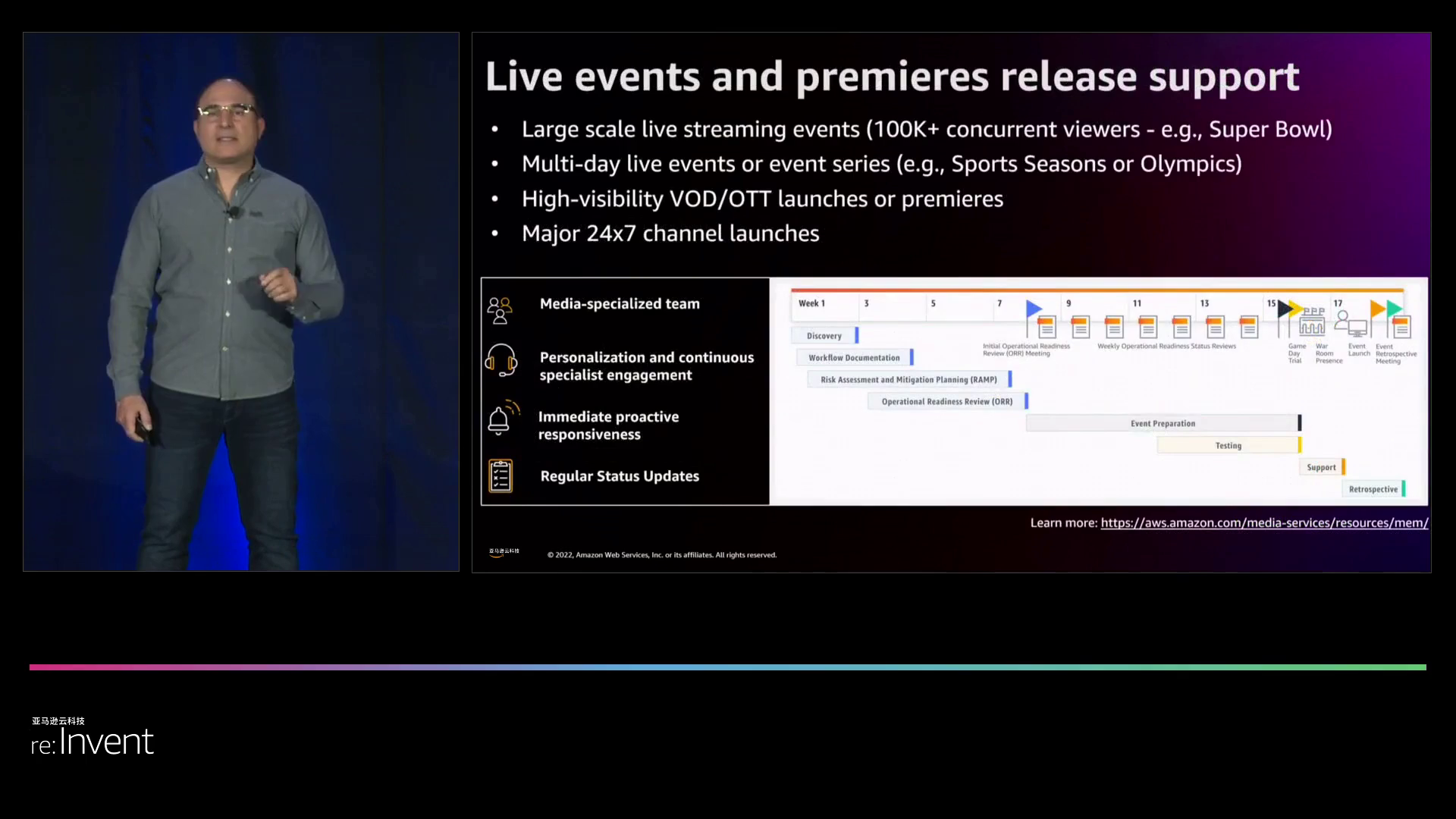Click the media-specialized team people icon
1456x819 pixels.
(x=500, y=310)
